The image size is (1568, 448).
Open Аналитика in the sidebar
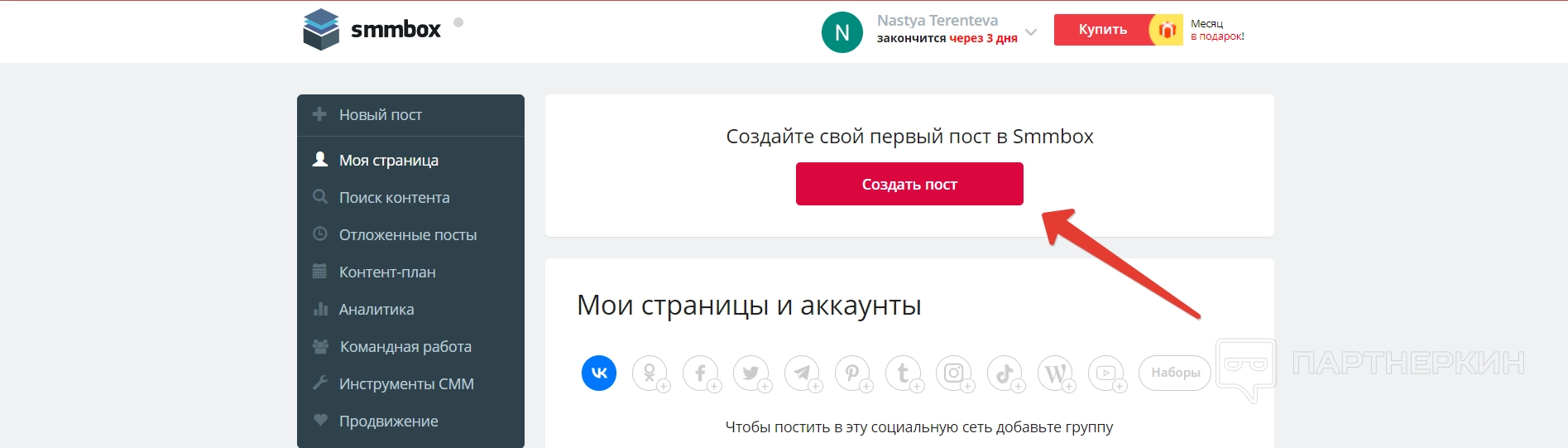click(x=376, y=310)
